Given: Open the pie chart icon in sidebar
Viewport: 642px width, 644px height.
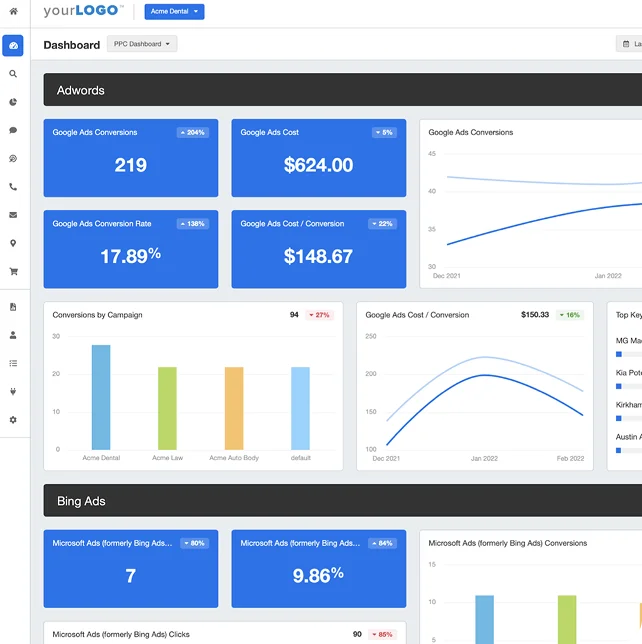Looking at the screenshot, I should [x=13, y=102].
